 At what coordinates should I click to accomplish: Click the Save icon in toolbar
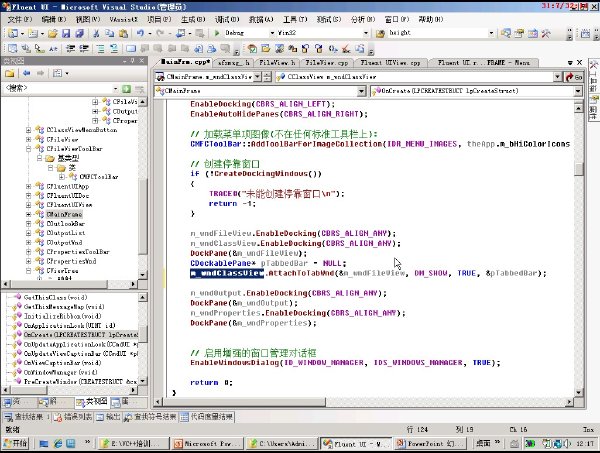pyautogui.click(x=66, y=33)
